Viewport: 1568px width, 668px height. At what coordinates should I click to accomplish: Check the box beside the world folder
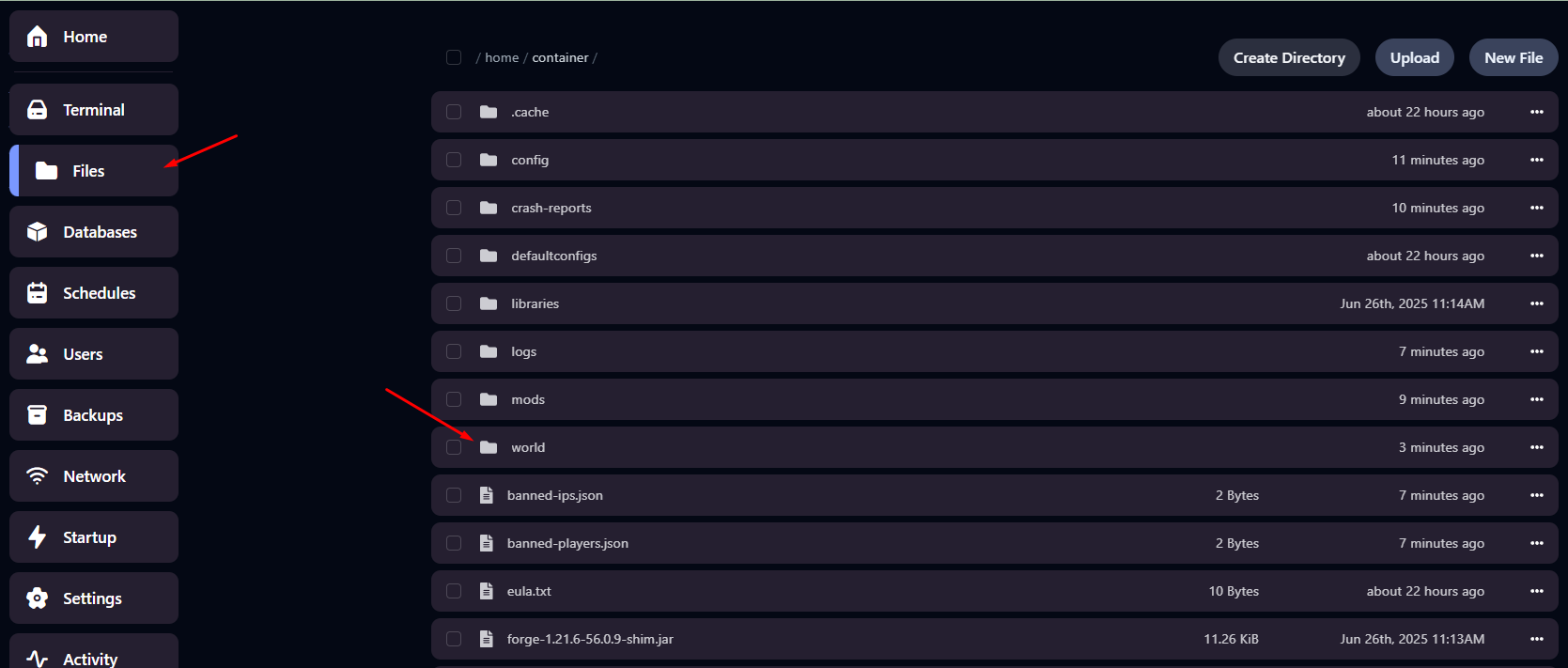(454, 447)
